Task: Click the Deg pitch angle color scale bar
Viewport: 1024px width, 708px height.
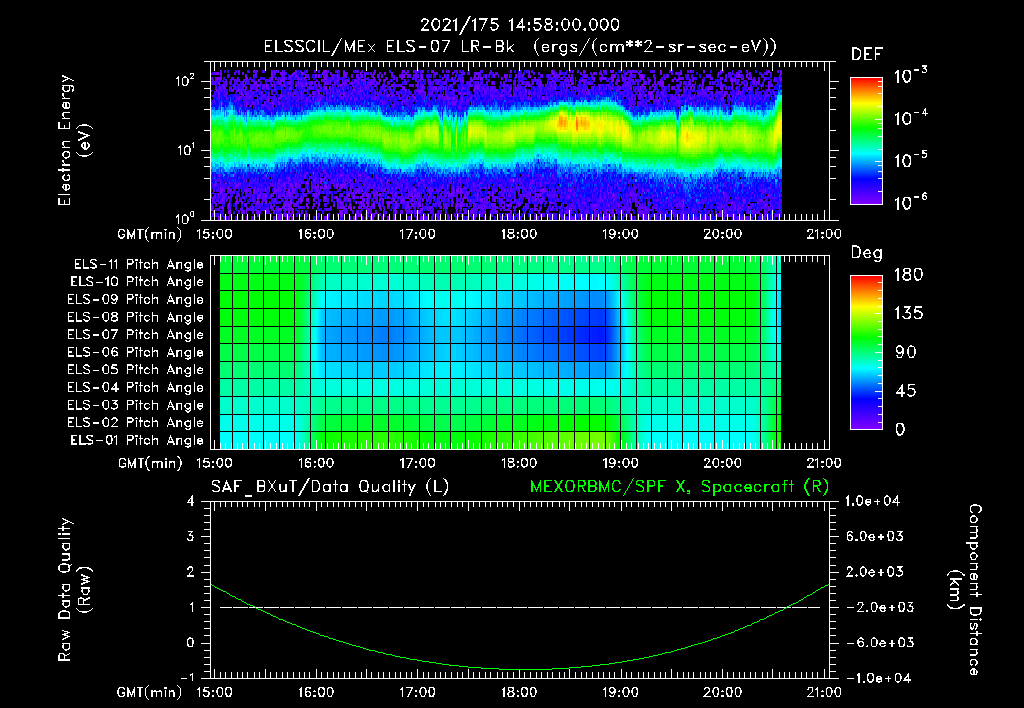Action: [866, 353]
